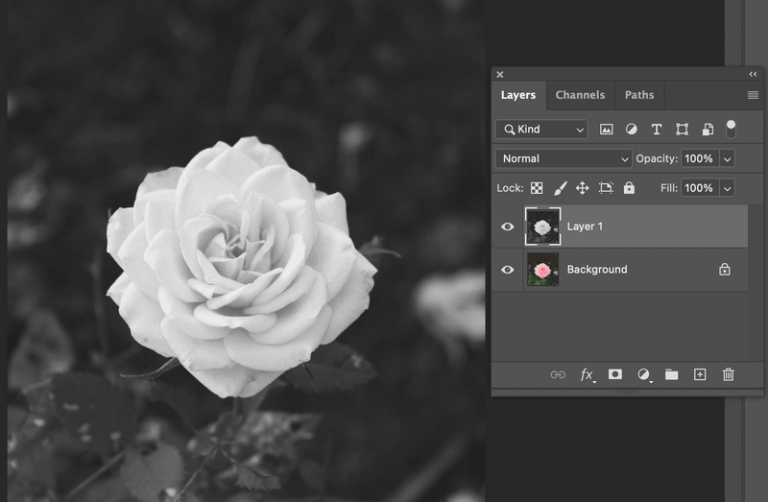The width and height of the screenshot is (768, 502).
Task: Select the Background layer thumbnail
Action: coord(543,269)
